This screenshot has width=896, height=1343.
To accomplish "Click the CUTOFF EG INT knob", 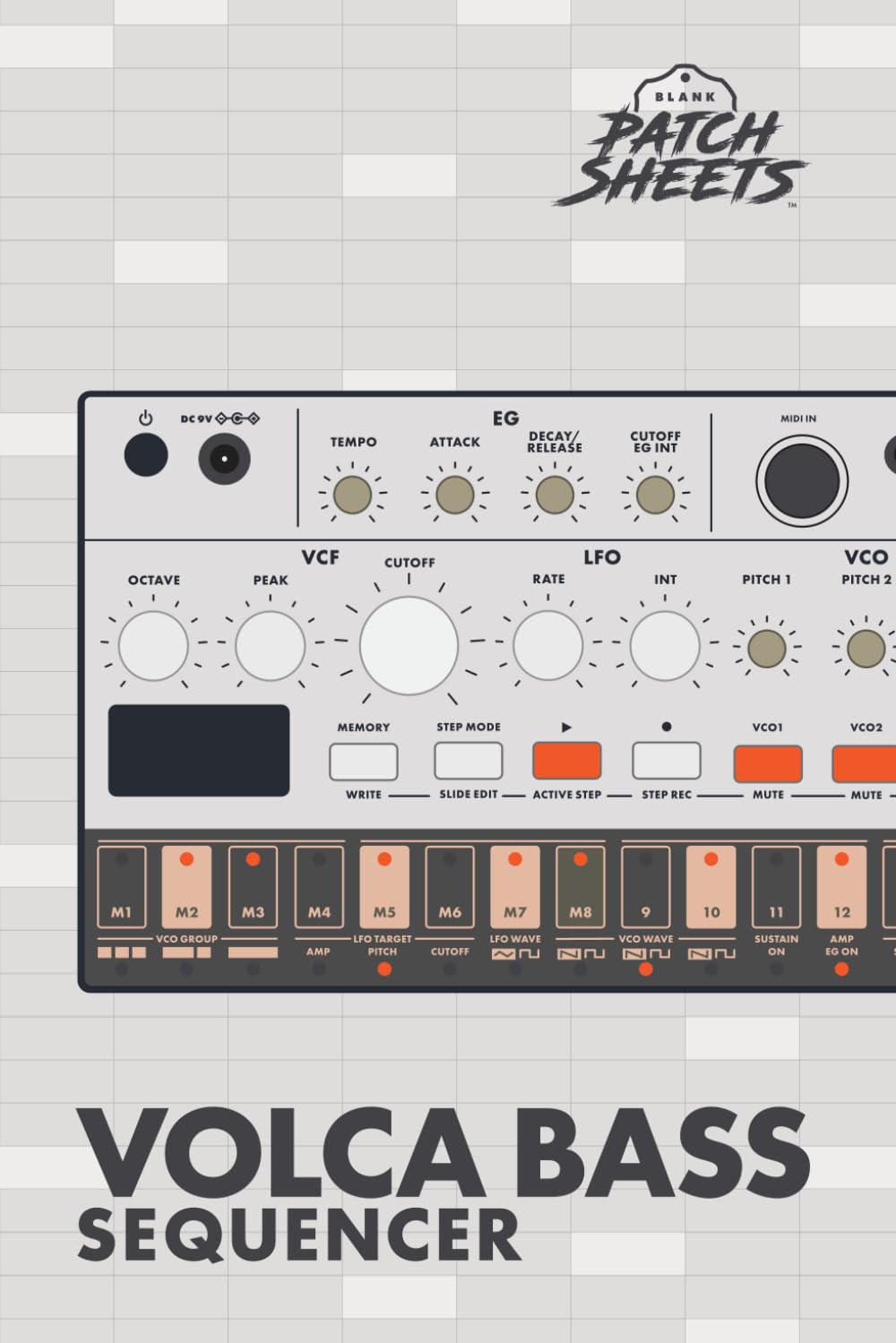I will pos(655,495).
